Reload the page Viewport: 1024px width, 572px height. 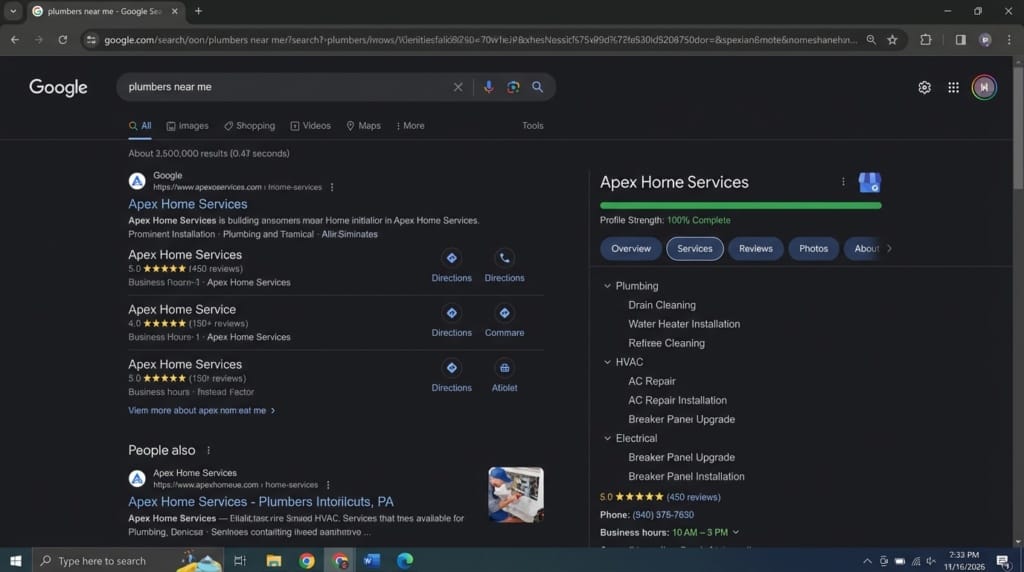63,40
